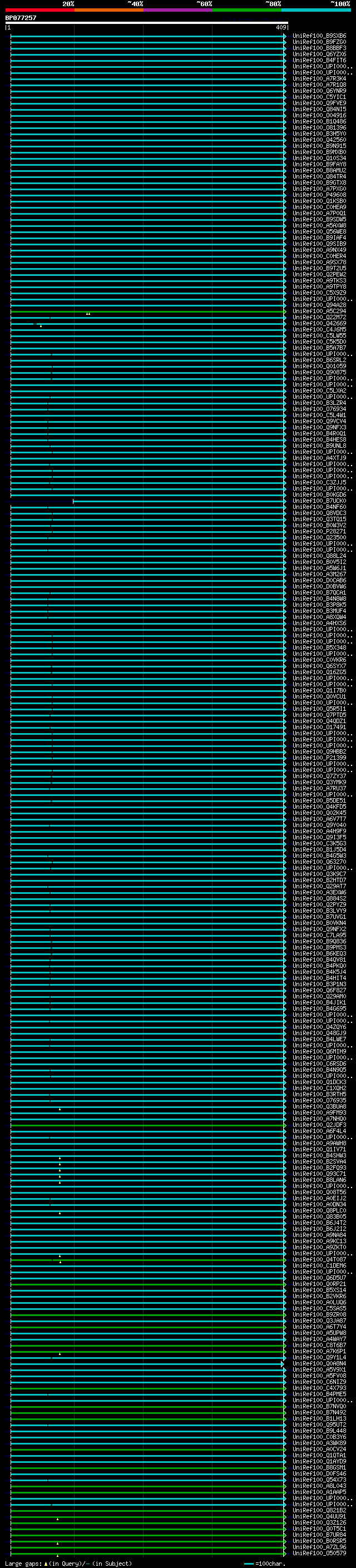The width and height of the screenshot is (356, 1568).
Task: Select label UniRef100_C5X9Z9
Action: point(319,293)
